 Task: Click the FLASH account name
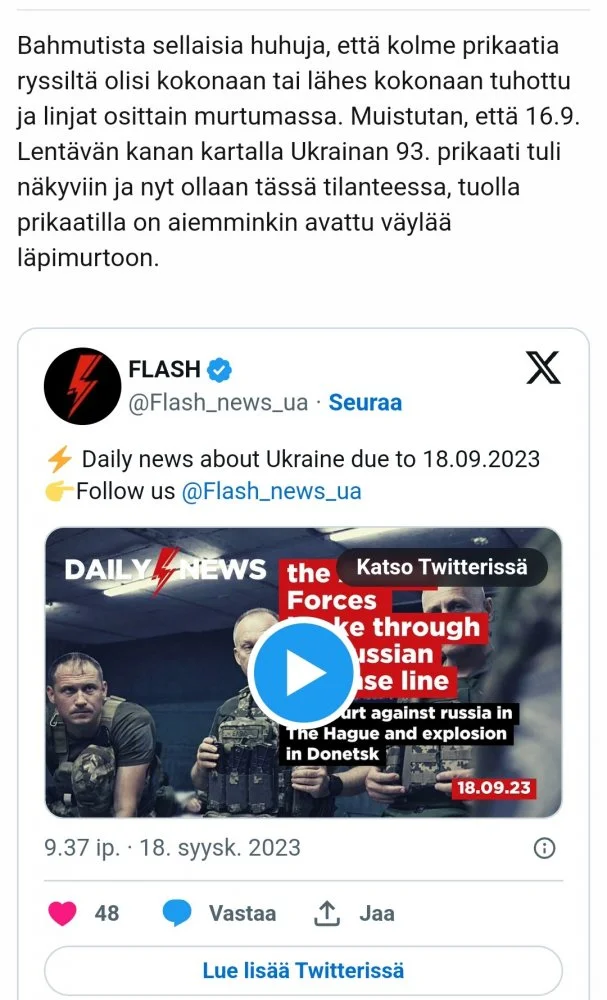[x=165, y=369]
